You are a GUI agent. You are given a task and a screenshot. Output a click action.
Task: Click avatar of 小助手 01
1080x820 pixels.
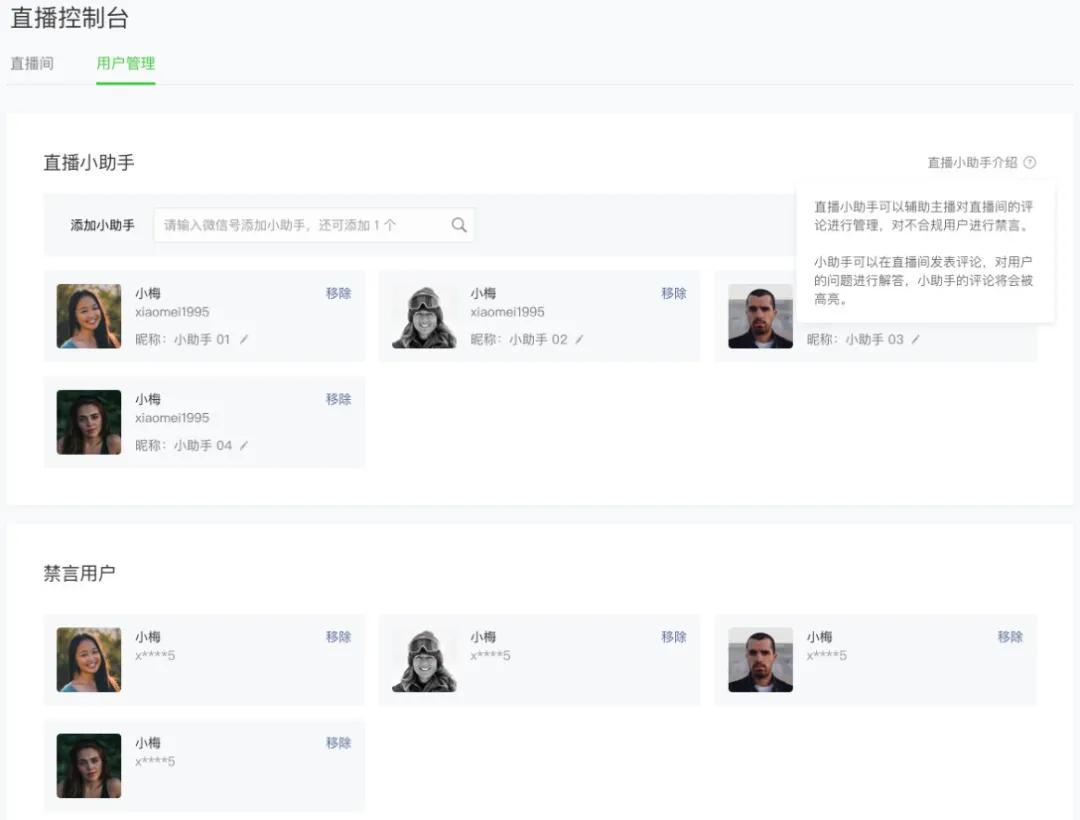pyautogui.click(x=89, y=316)
